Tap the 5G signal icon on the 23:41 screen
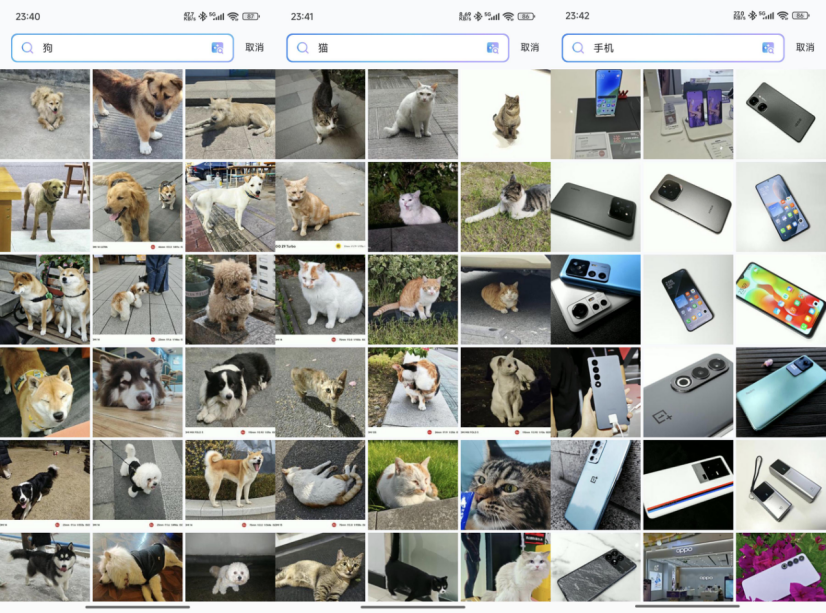The width and height of the screenshot is (826, 613). [492, 16]
